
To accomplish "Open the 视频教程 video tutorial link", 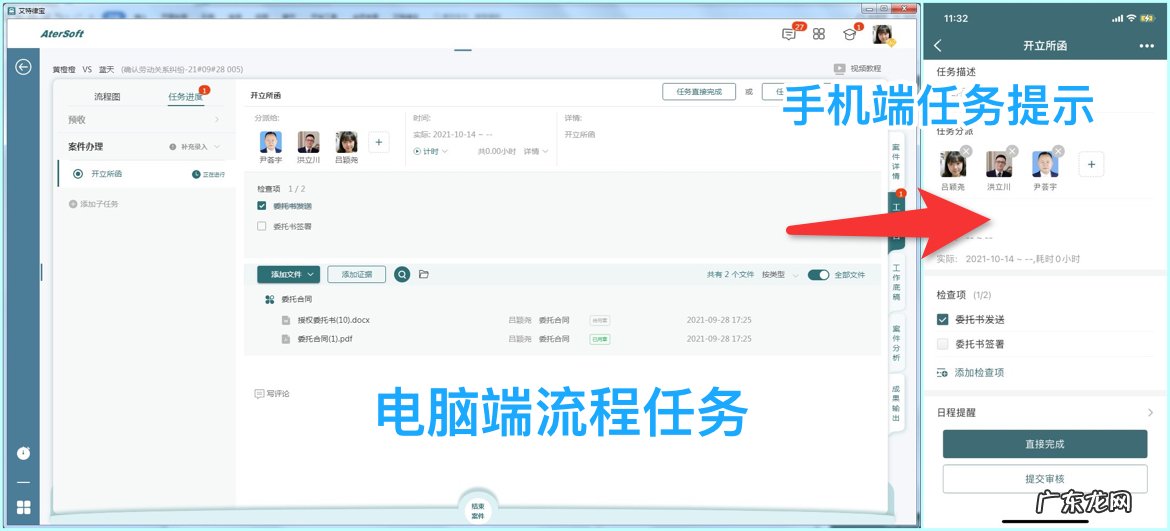I will tap(857, 68).
